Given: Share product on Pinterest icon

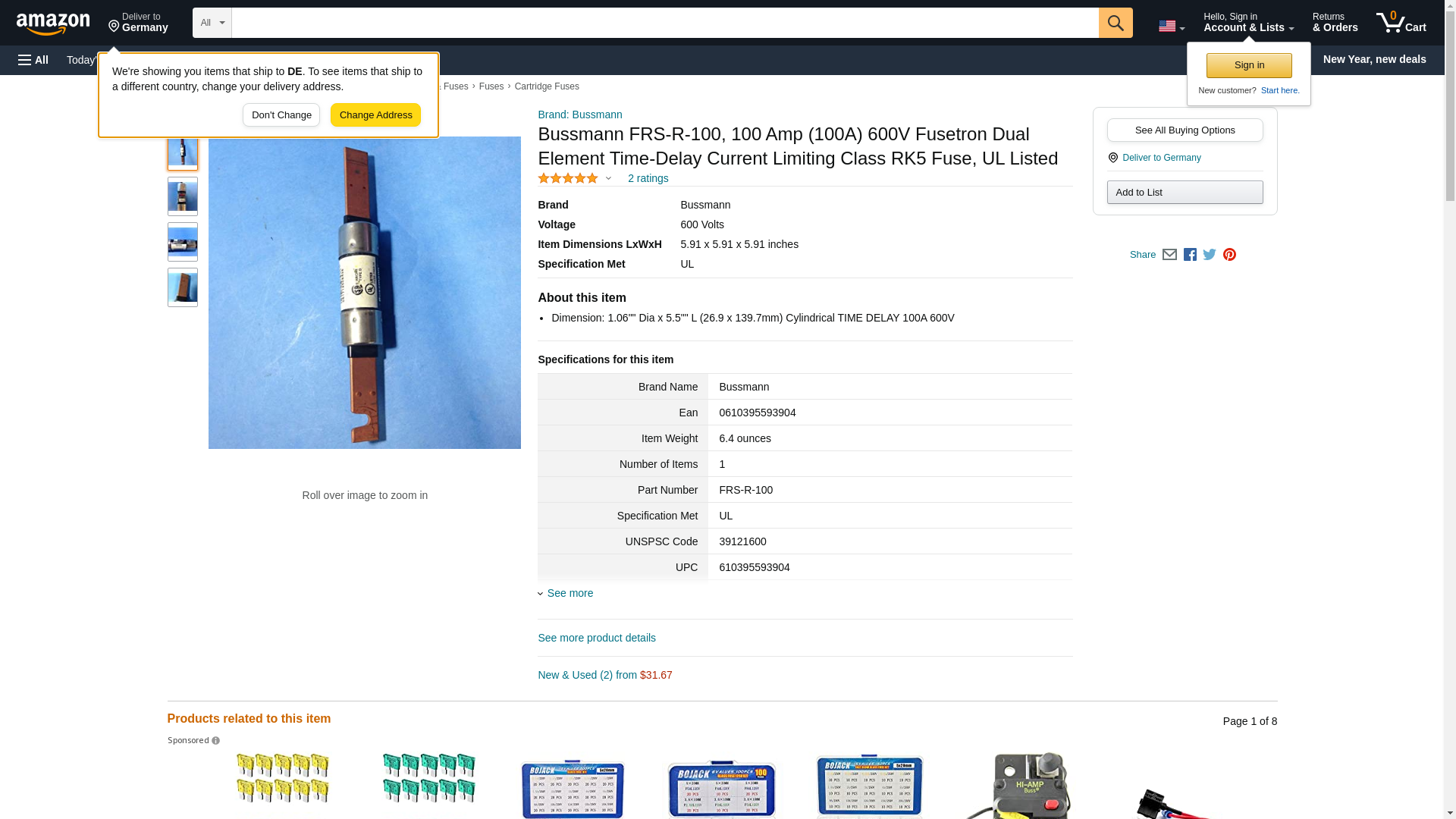Looking at the screenshot, I should tap(1229, 255).
